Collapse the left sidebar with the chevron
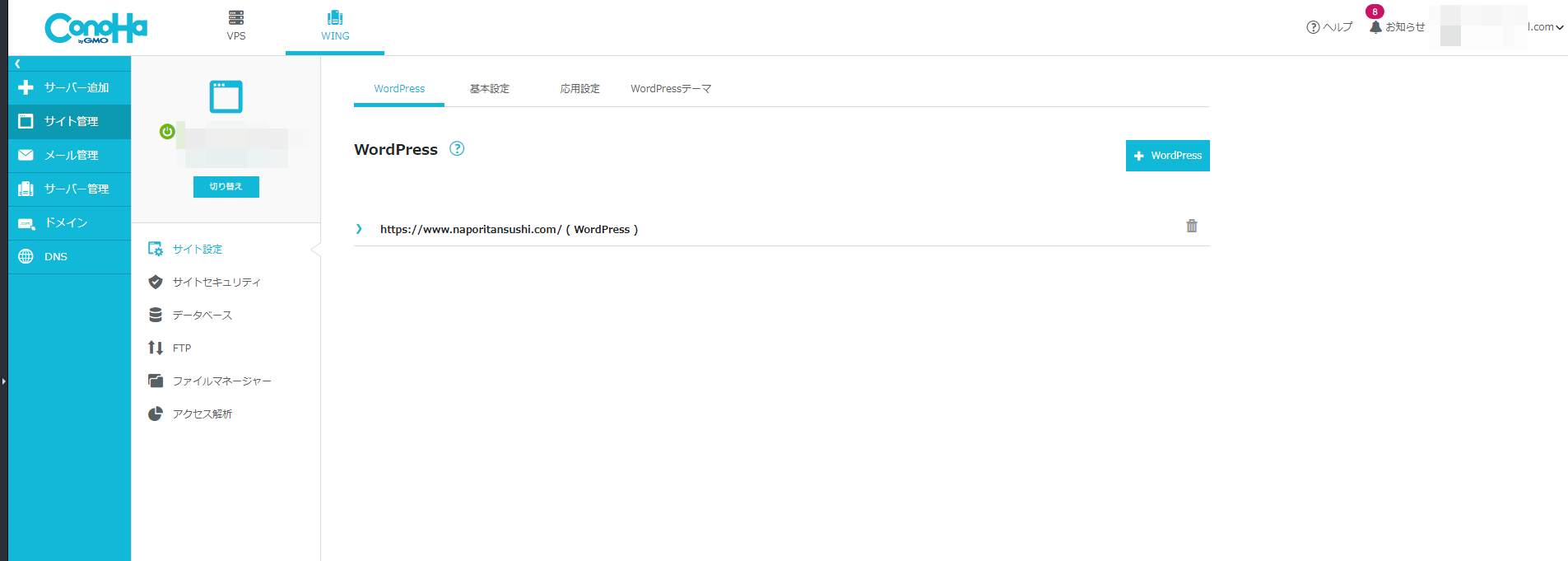Viewport: 1568px width, 561px height. [x=17, y=63]
